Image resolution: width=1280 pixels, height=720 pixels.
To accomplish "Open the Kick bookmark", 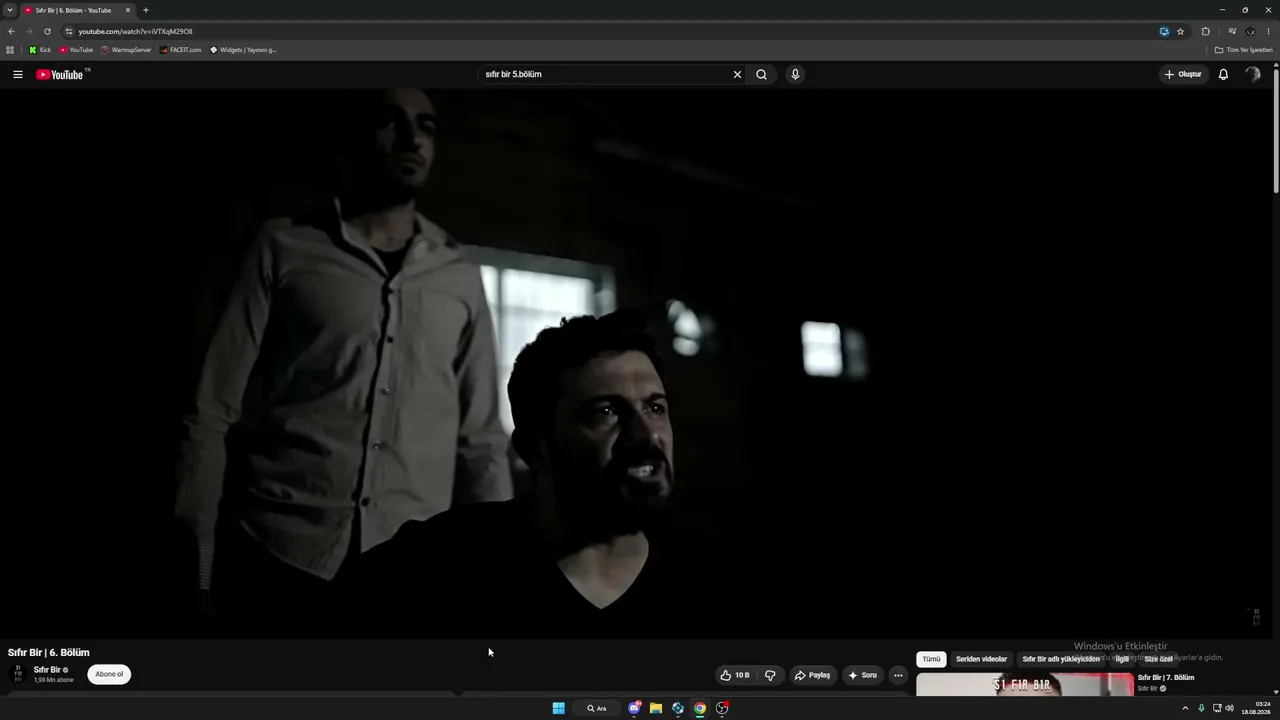I will pyautogui.click(x=40, y=50).
